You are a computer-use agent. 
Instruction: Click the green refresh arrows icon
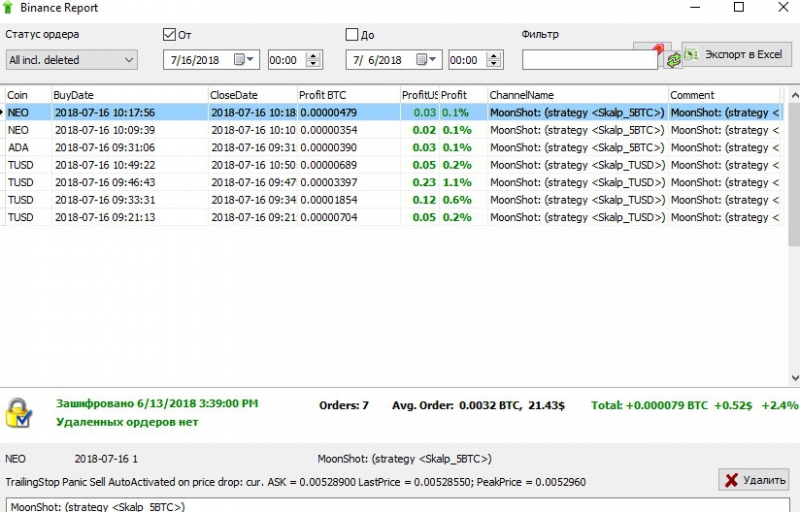click(673, 60)
